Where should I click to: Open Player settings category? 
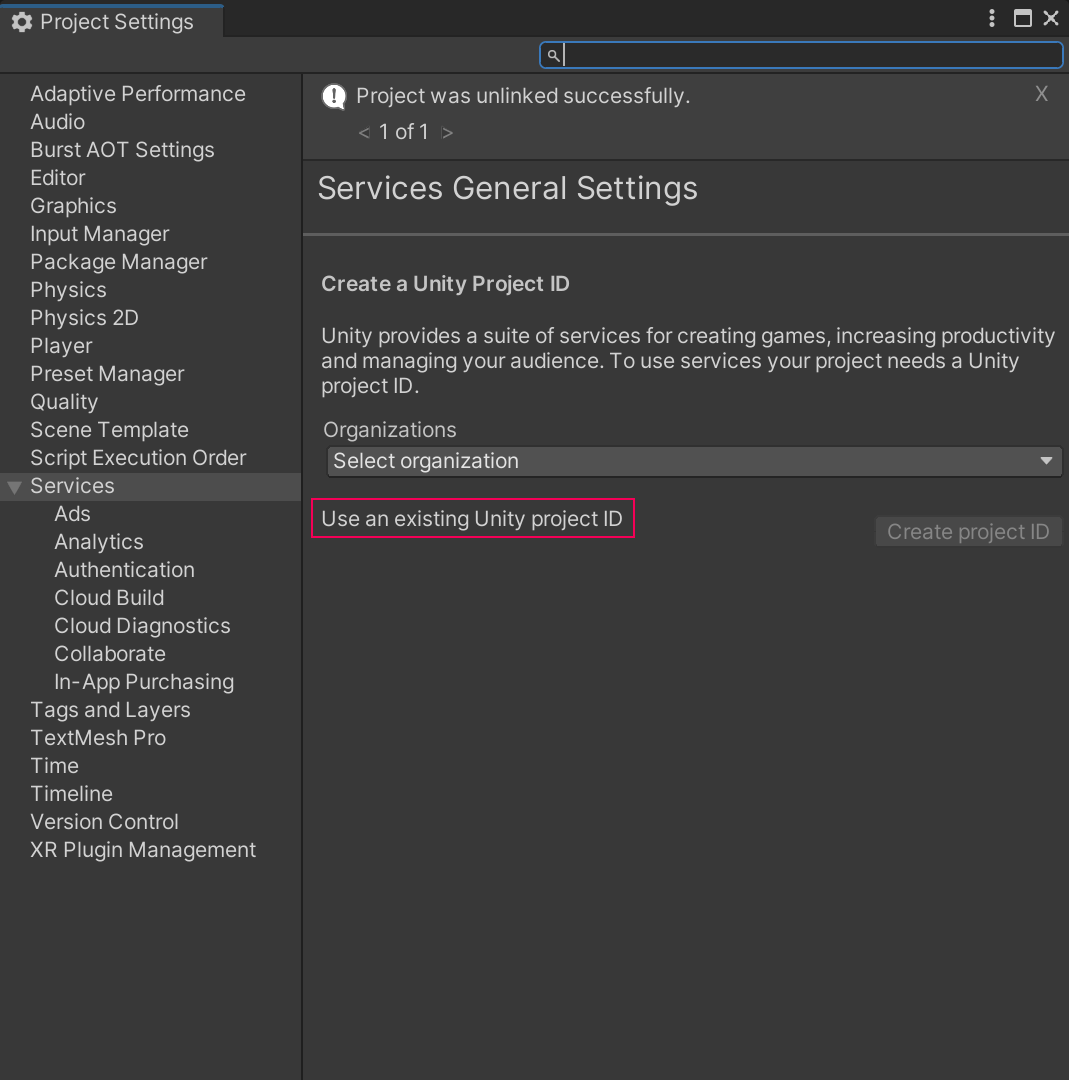click(x=61, y=346)
